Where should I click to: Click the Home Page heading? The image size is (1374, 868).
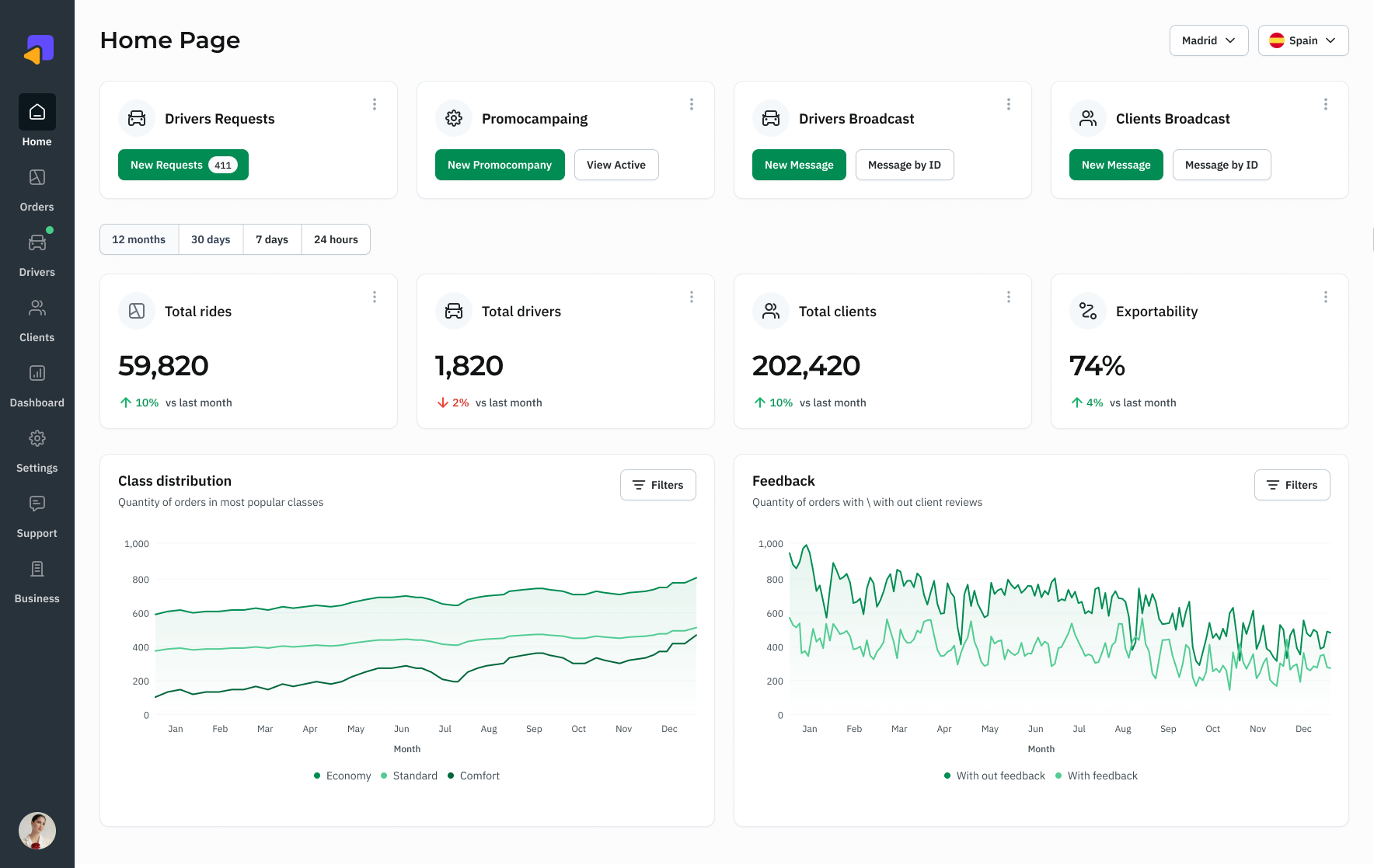click(x=170, y=40)
